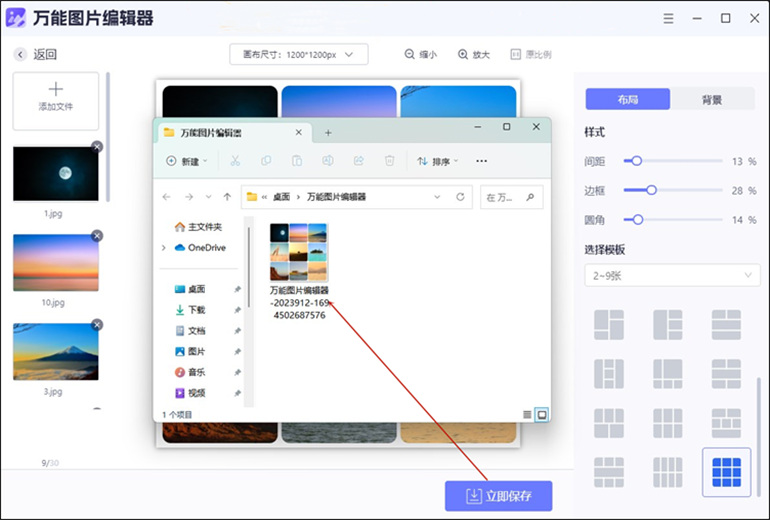The image size is (770, 520).
Task: Click 桌面 in the address breadcrumb
Action: 281,197
